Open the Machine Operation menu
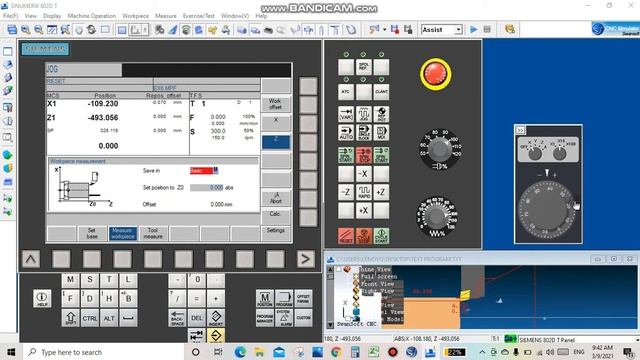640x360 pixels. click(91, 16)
